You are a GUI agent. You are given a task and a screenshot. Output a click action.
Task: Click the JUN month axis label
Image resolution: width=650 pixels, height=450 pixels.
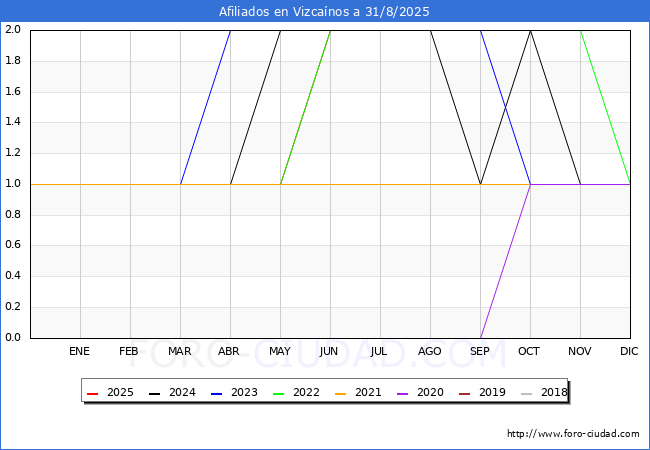tap(329, 351)
